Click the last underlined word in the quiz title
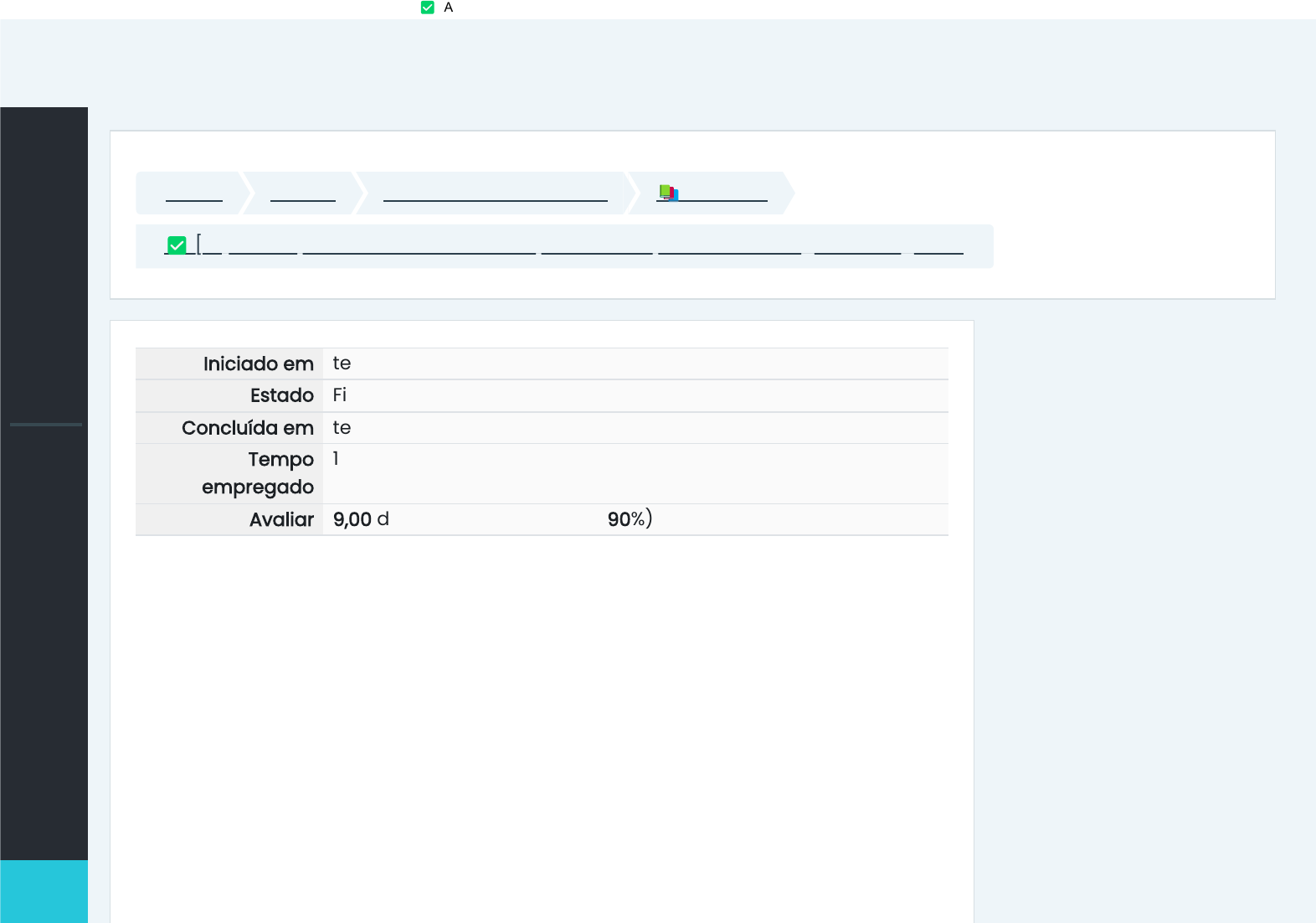Viewport: 1316px width, 923px height. (x=938, y=246)
